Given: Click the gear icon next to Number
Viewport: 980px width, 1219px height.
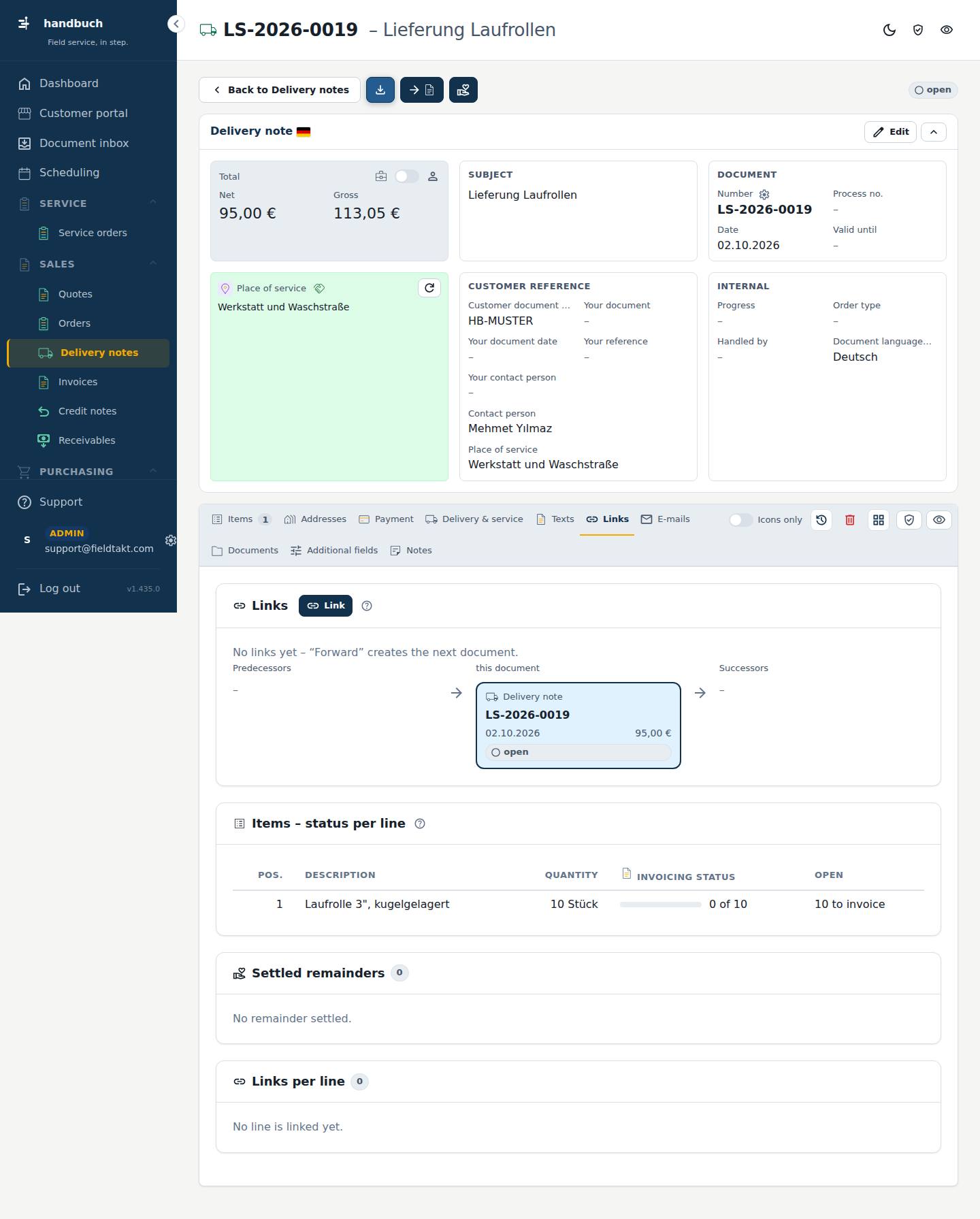Looking at the screenshot, I should [764, 195].
